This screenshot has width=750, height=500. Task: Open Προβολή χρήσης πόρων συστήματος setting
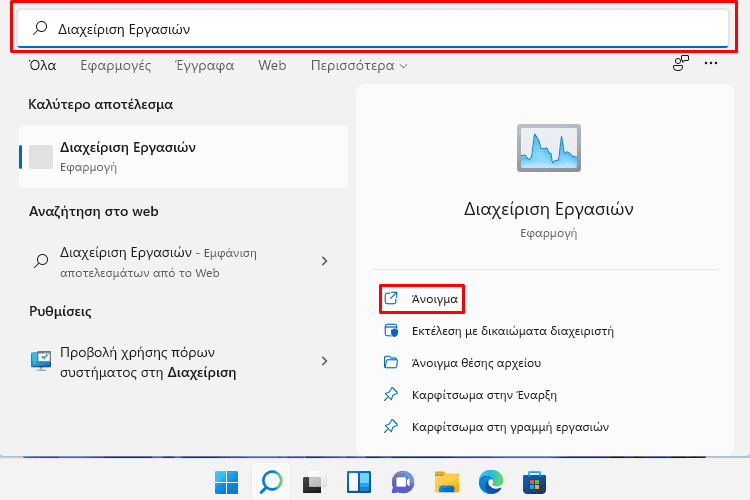point(183,362)
